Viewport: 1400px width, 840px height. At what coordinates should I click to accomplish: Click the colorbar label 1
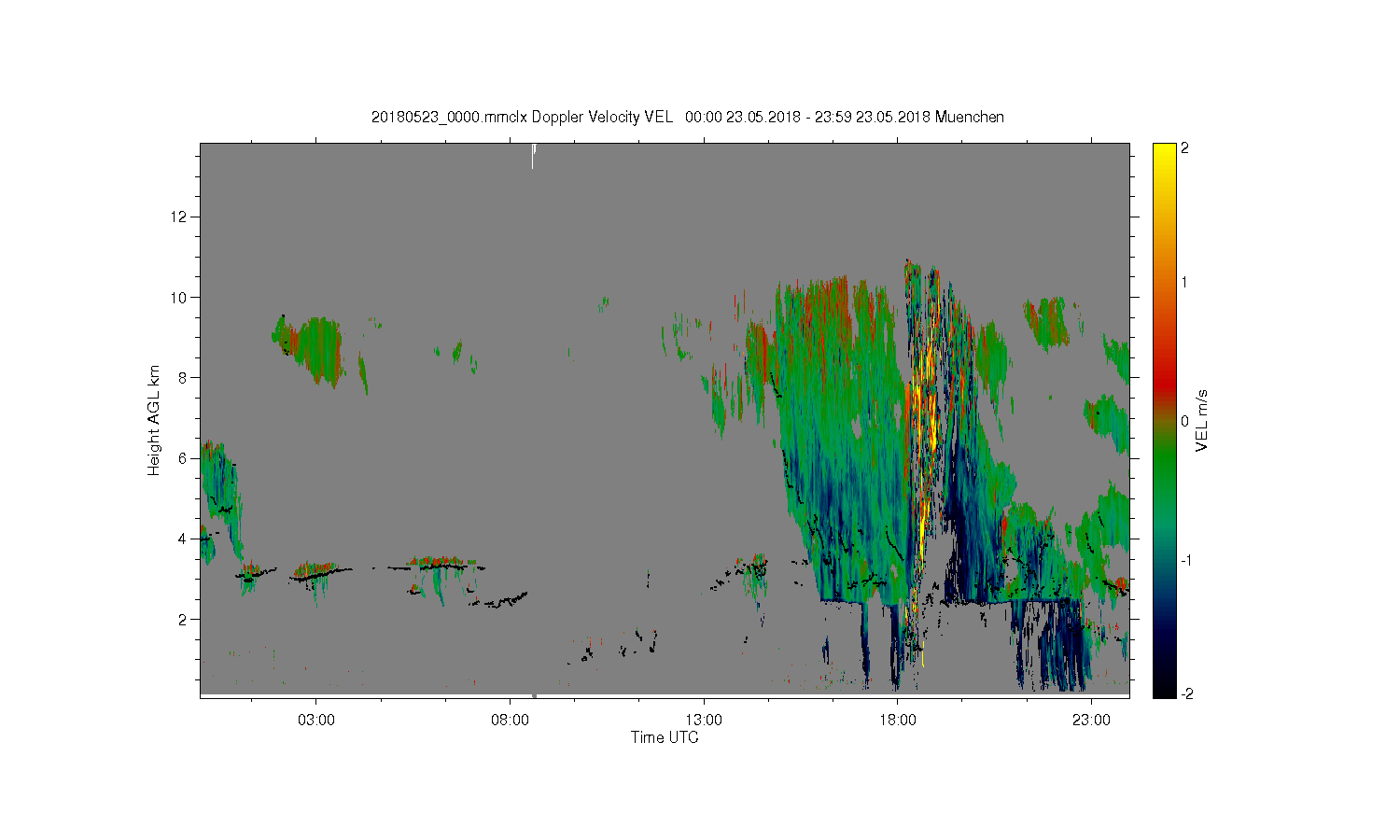(x=1185, y=282)
